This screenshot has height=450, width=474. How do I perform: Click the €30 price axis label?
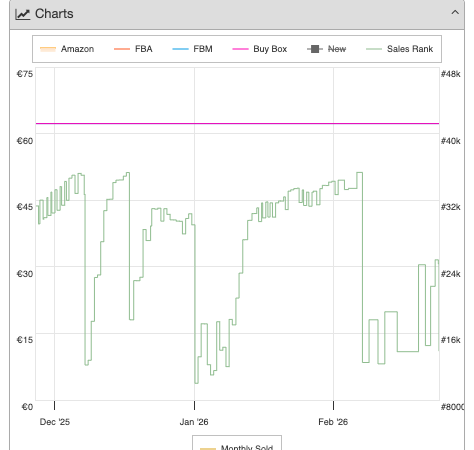click(x=25, y=274)
